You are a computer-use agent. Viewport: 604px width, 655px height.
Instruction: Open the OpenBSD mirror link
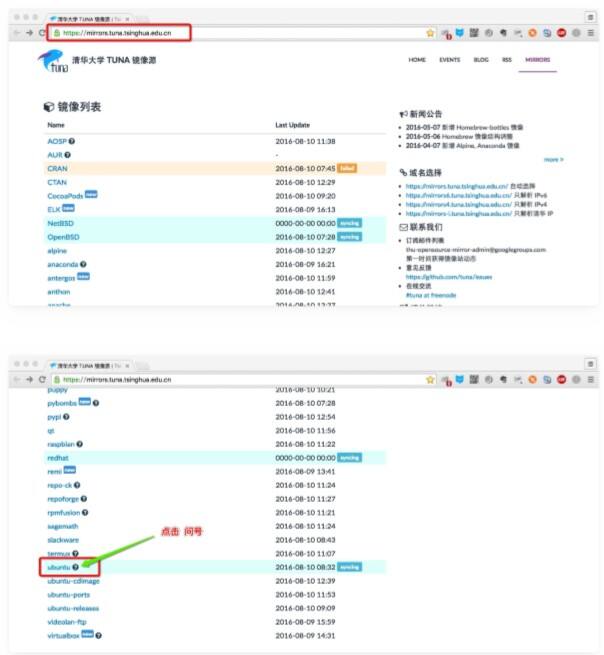point(63,237)
